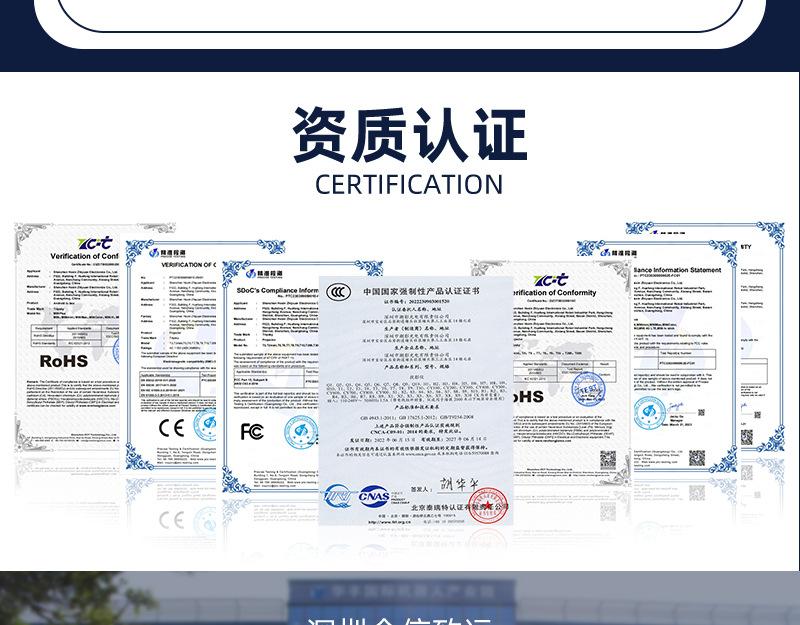Click the blue TEST stamp
800x625 pixels.
click(588, 389)
